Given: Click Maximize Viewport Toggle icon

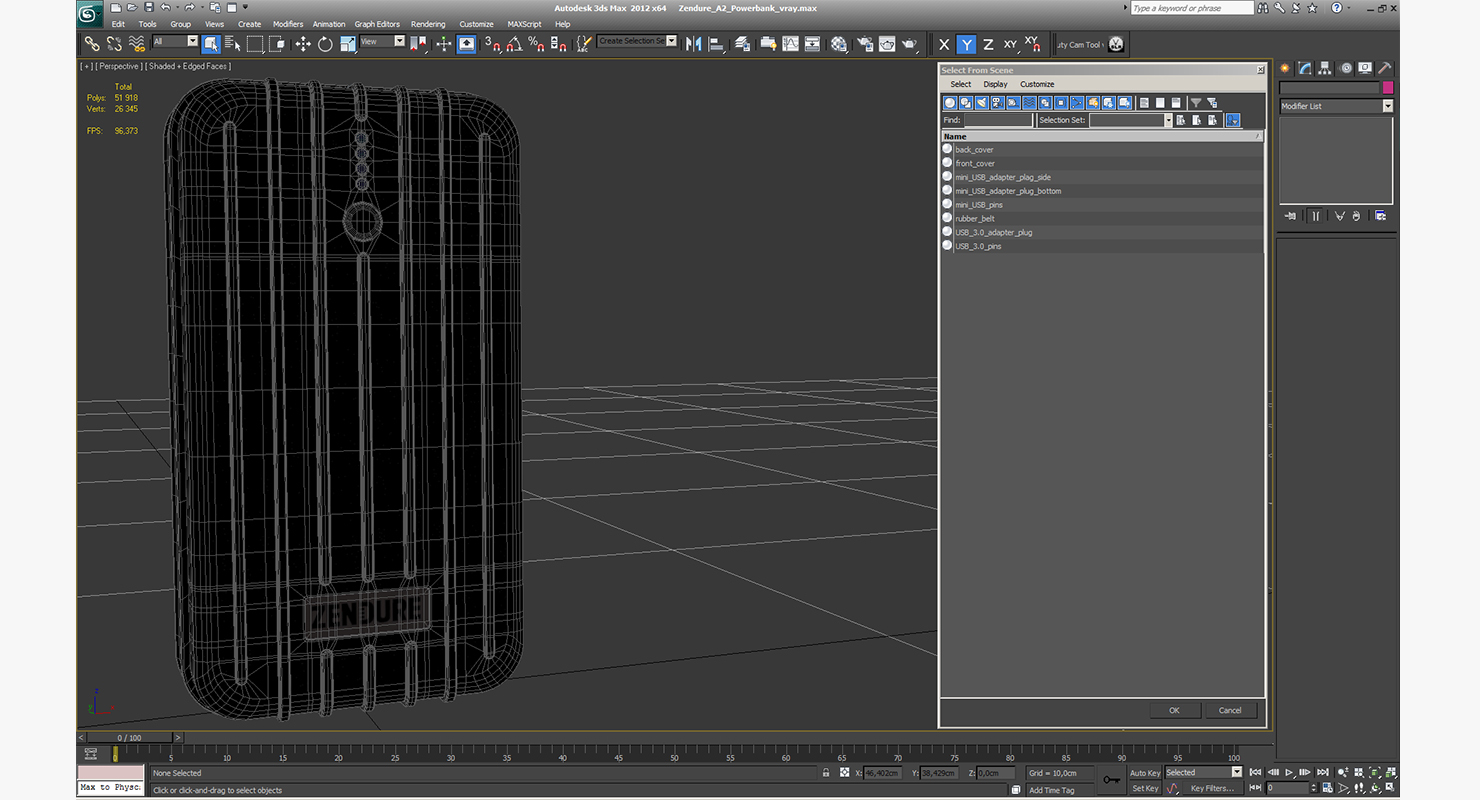Looking at the screenshot, I should coord(1391,788).
